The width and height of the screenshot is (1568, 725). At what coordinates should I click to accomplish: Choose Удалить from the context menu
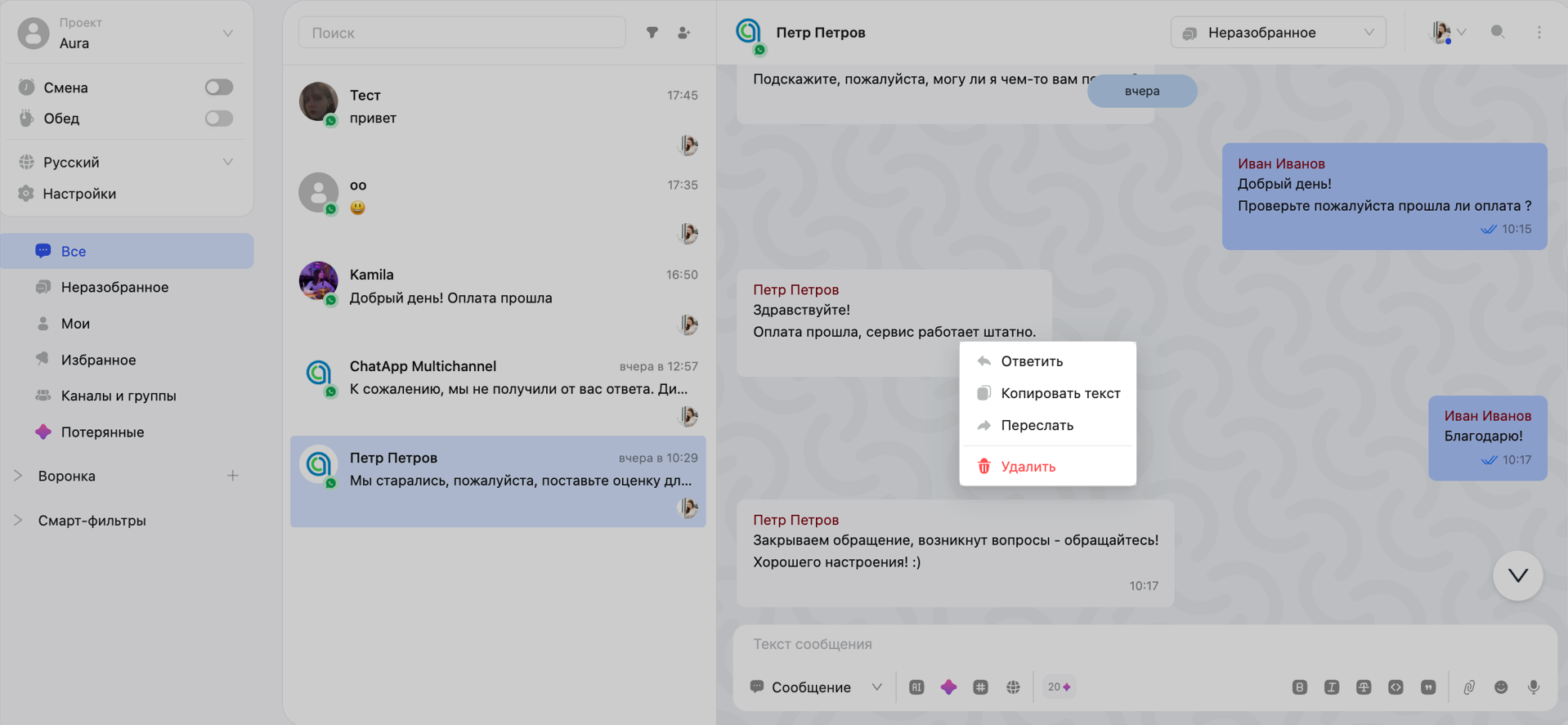pos(1028,467)
